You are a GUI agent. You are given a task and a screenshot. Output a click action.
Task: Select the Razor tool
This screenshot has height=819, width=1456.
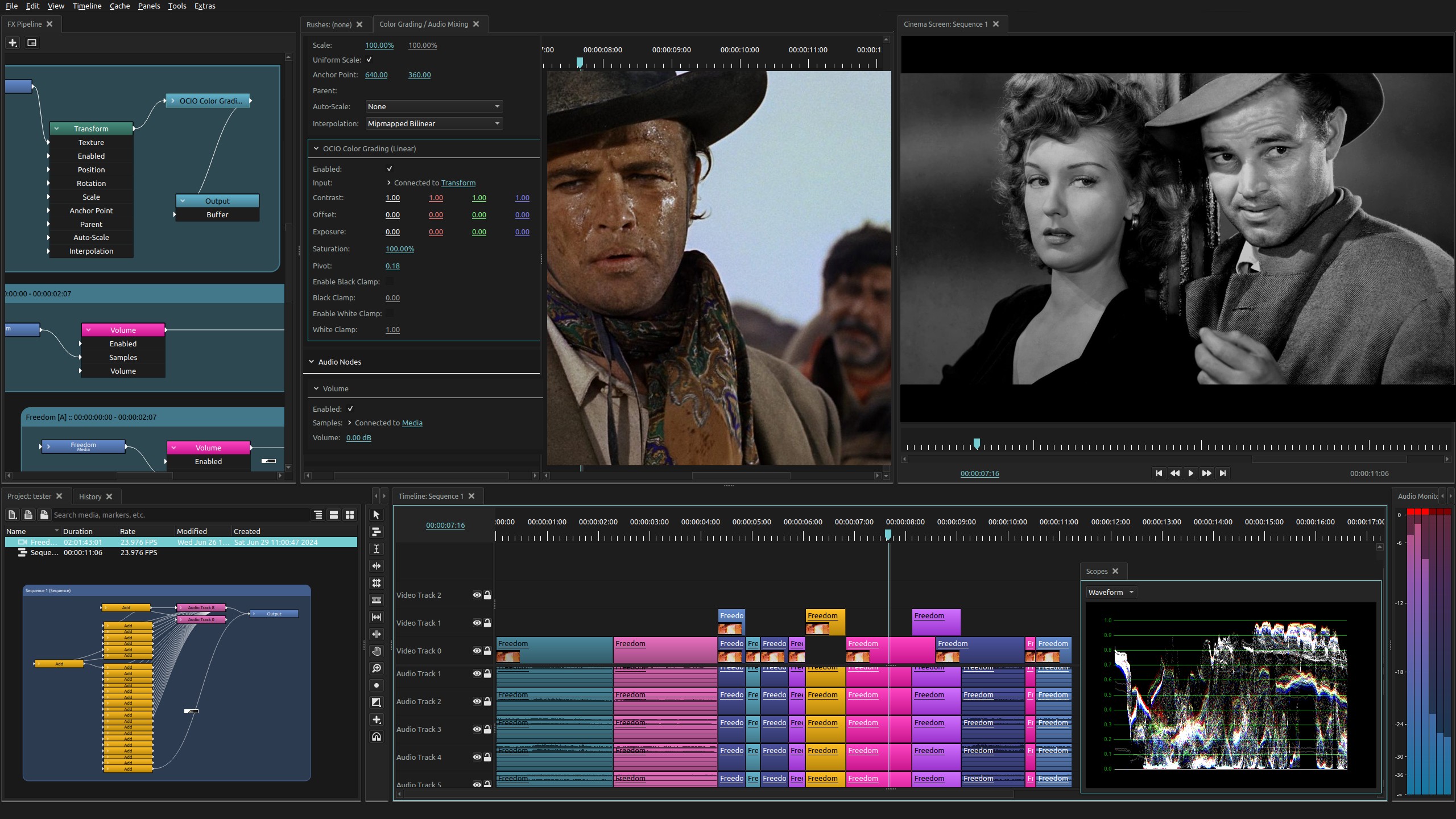coord(376,600)
